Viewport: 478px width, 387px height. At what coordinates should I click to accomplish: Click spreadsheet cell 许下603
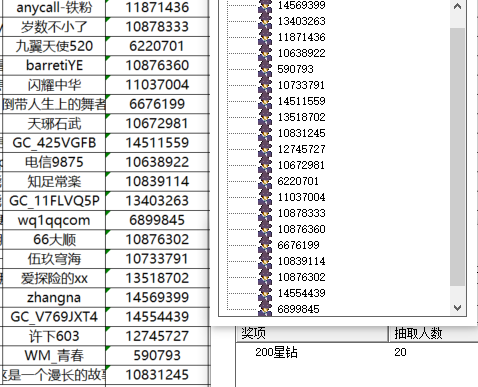tap(54, 336)
